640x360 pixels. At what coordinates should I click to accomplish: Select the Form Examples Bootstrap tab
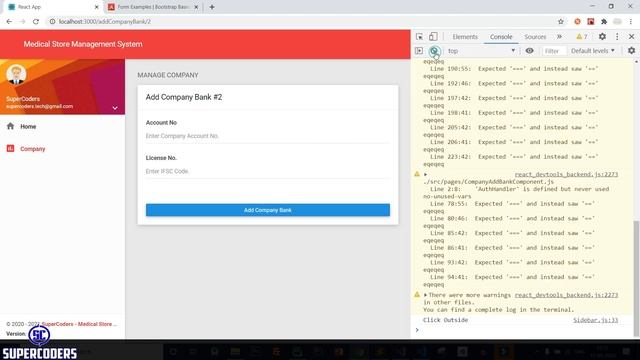[x=153, y=7]
